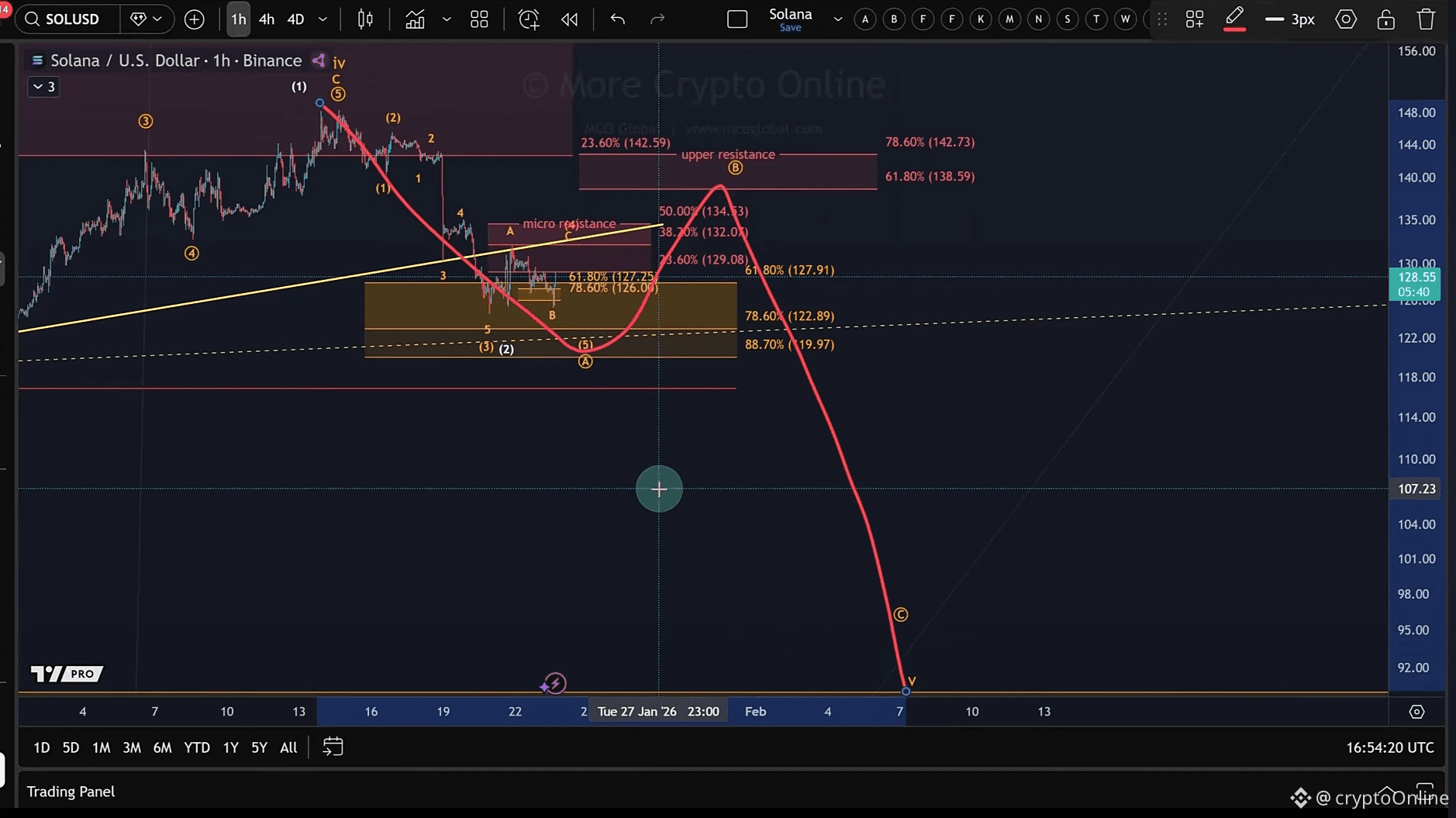The image size is (1456, 818).
Task: Switch to the 4h timeframe
Action: (267, 19)
